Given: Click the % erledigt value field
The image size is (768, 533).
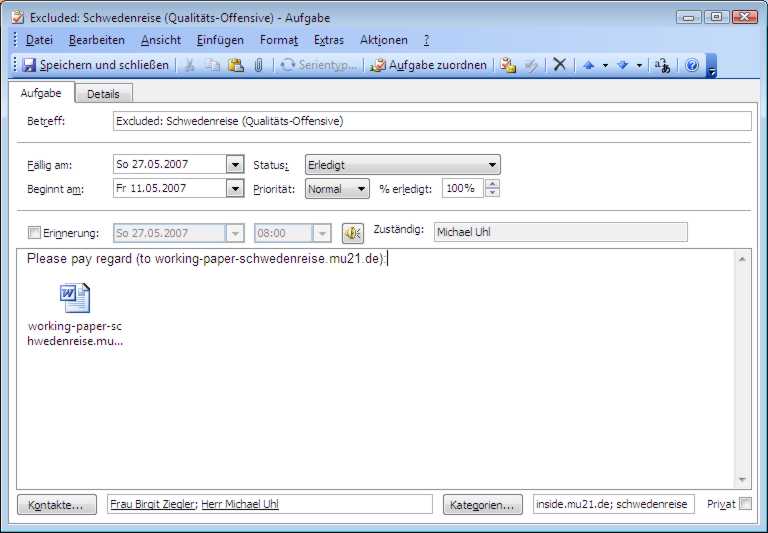Looking at the screenshot, I should (x=462, y=188).
